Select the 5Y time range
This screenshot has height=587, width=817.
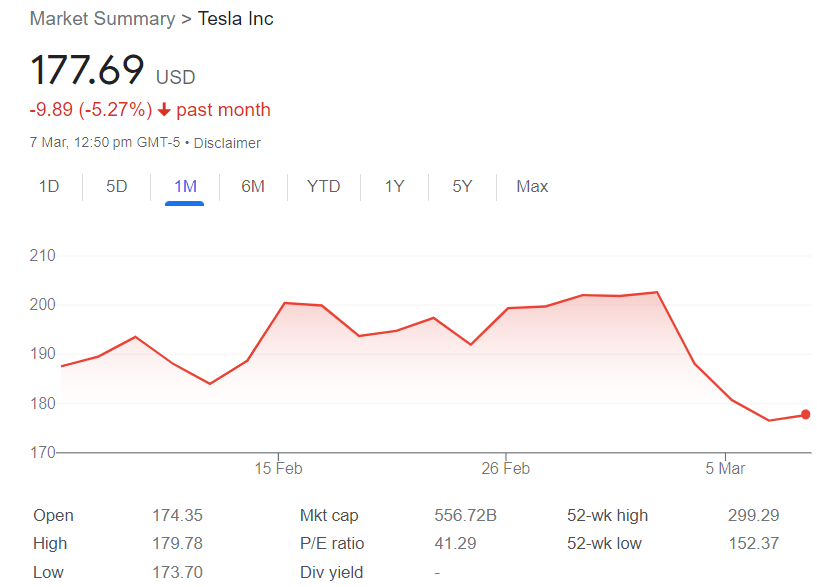click(x=462, y=186)
